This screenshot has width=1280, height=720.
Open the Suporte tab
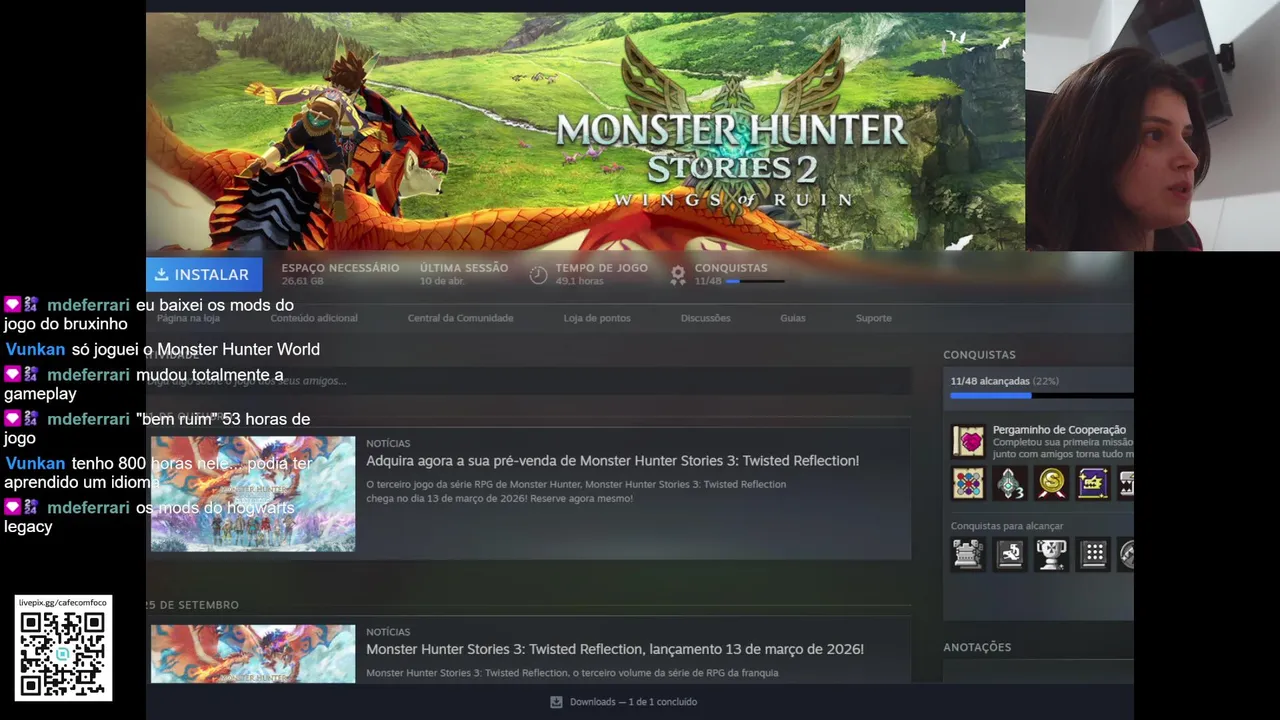(x=873, y=318)
